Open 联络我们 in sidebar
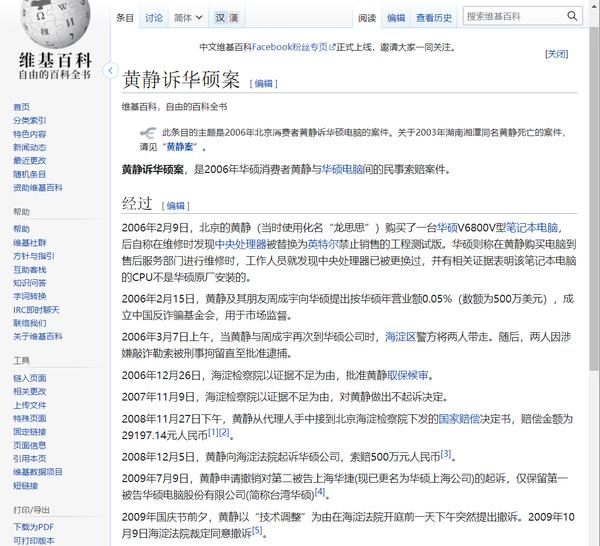The width and height of the screenshot is (600, 546). point(29,323)
